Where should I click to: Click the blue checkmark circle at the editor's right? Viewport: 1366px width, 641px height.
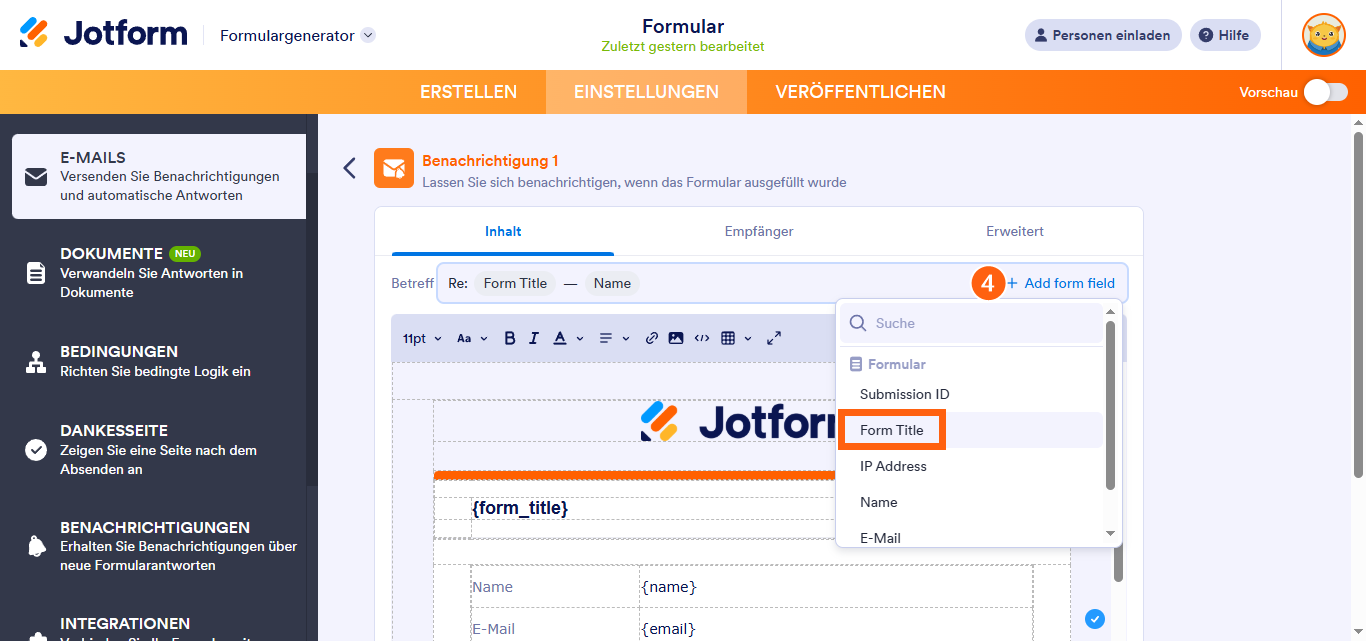coord(1095,619)
